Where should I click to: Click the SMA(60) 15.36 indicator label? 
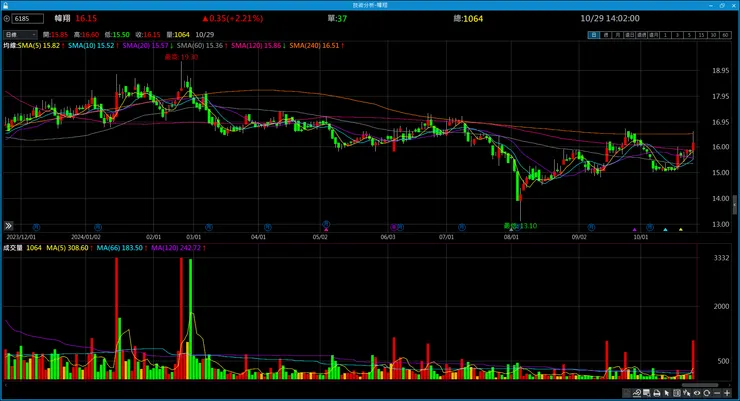200,46
